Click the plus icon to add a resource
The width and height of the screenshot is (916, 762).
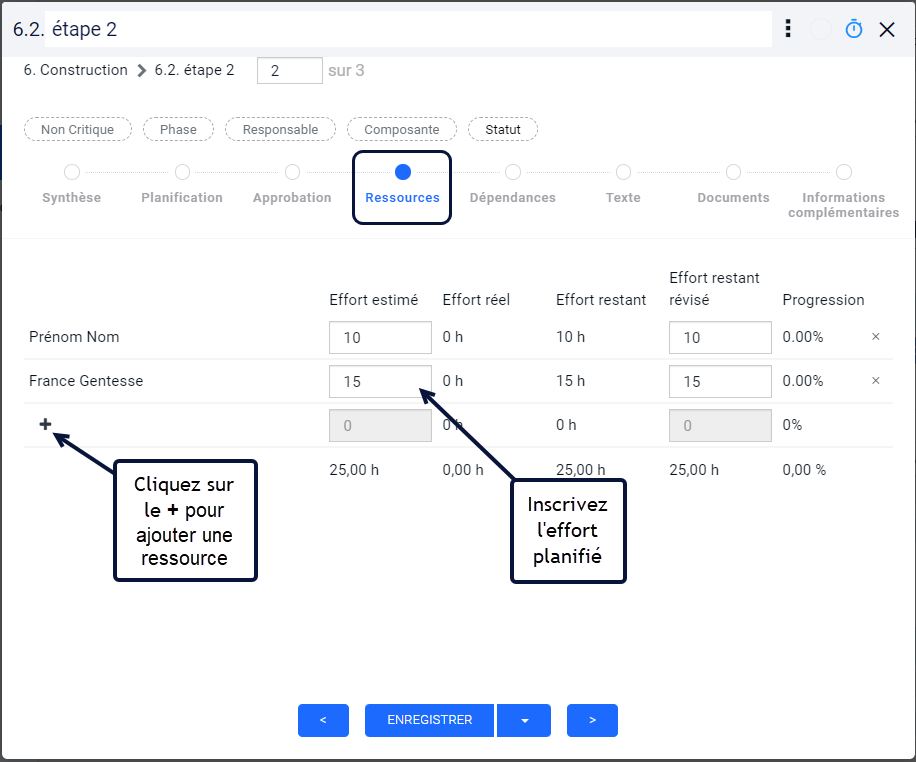[x=45, y=424]
